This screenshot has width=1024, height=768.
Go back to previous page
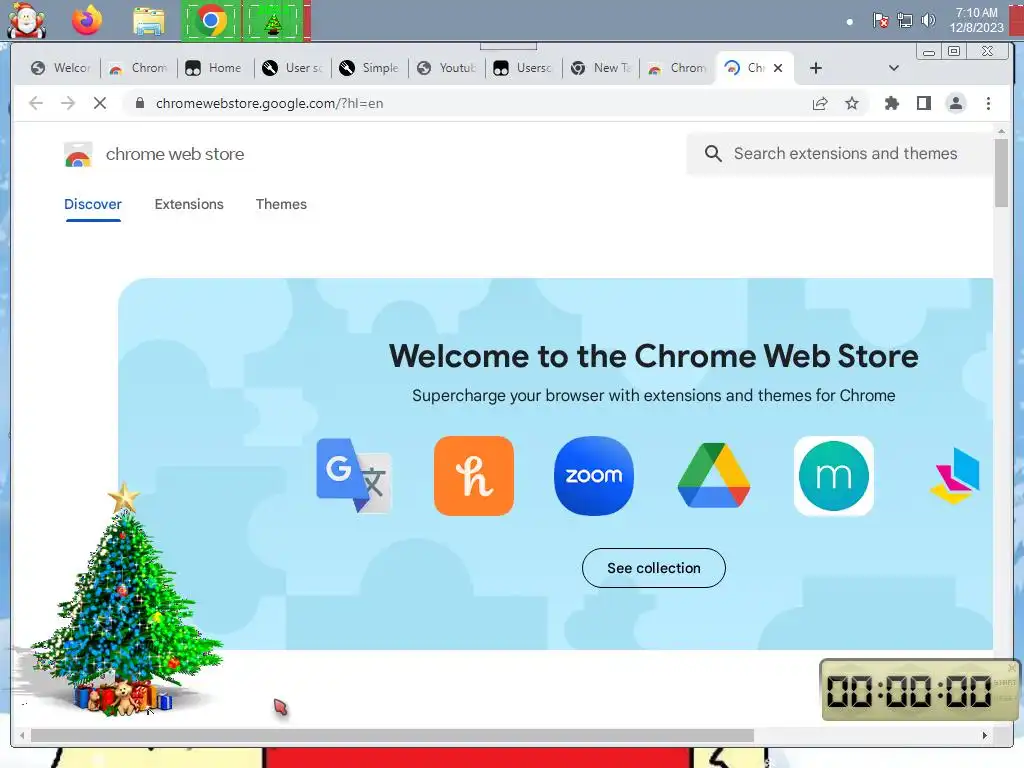36,103
